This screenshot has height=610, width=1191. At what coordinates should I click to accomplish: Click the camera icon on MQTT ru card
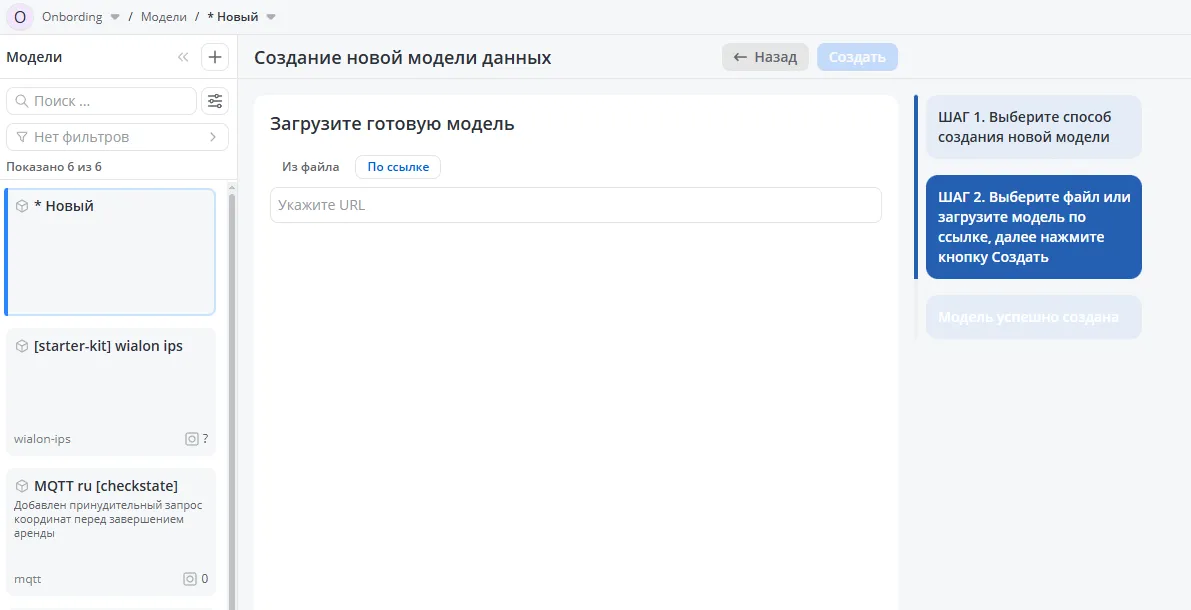pos(189,578)
